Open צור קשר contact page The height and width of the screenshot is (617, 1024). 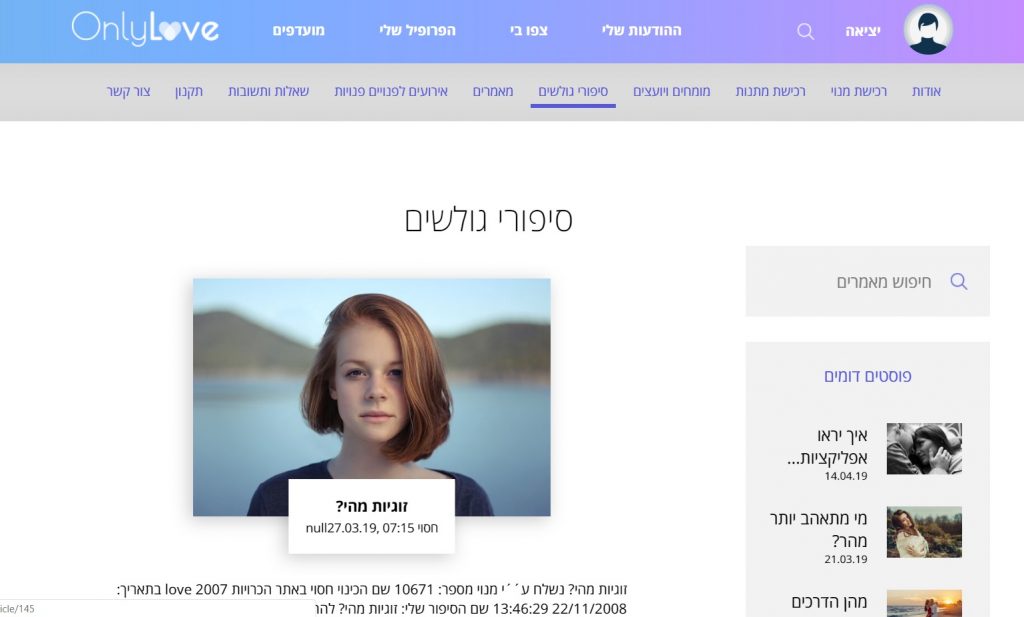[x=129, y=91]
